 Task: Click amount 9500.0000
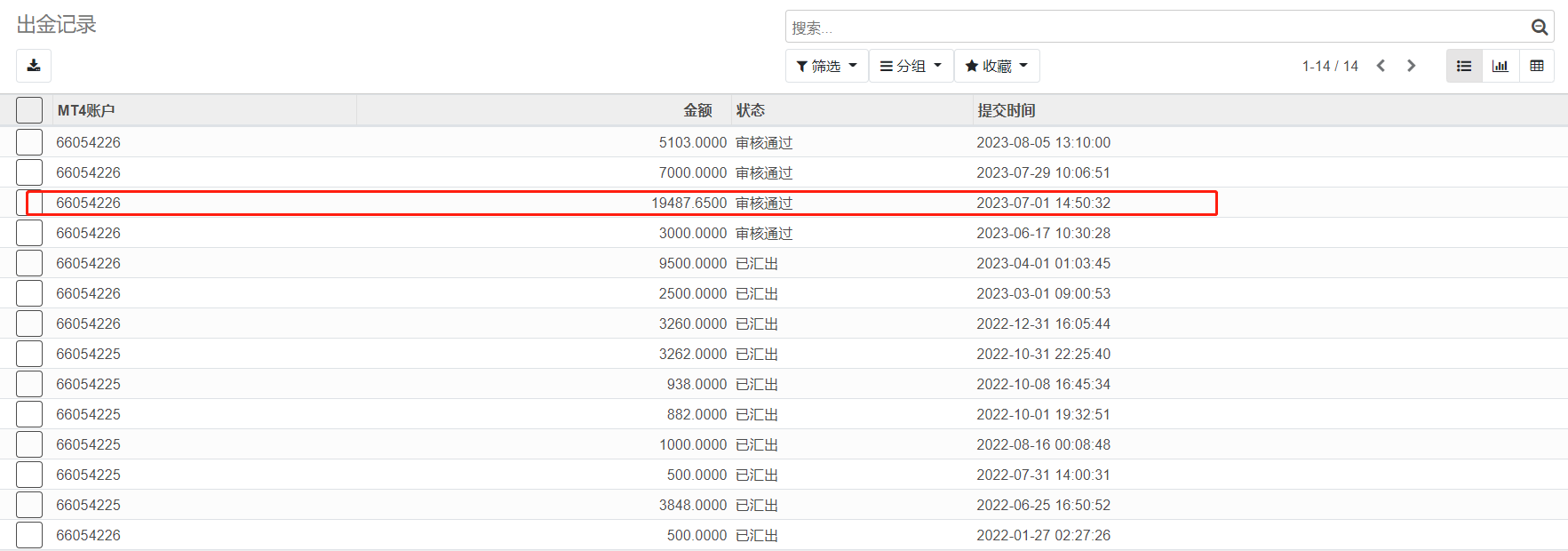pos(693,263)
